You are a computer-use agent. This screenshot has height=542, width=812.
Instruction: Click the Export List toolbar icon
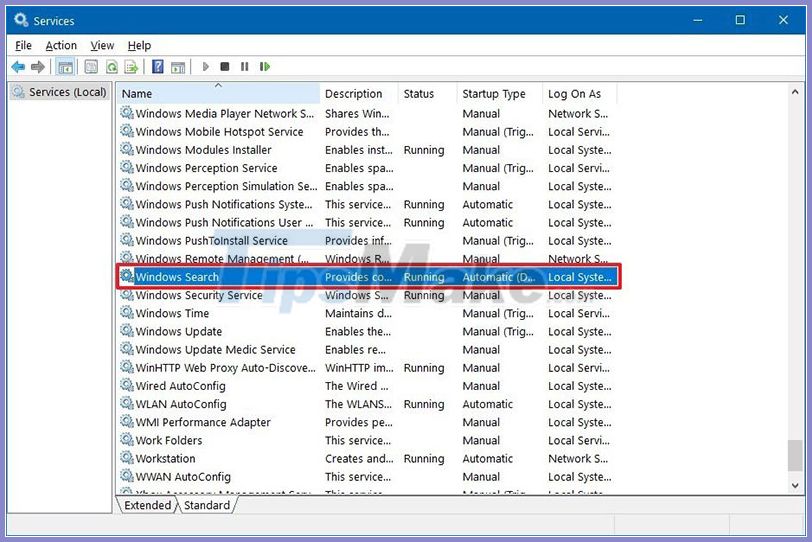(131, 67)
